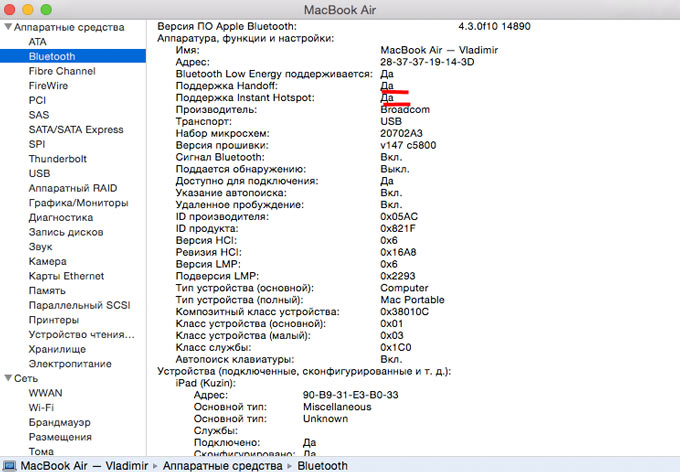This screenshot has width=680, height=472.
Task: Select the address value 28-37-37-19-14-3D
Action: pos(427,62)
